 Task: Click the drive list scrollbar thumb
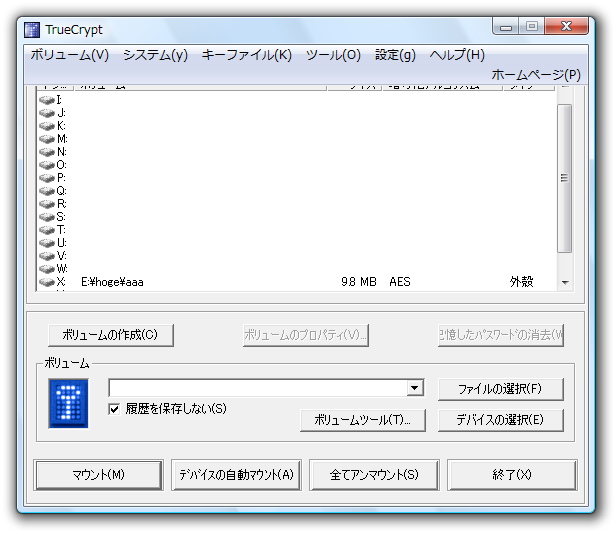[x=565, y=178]
